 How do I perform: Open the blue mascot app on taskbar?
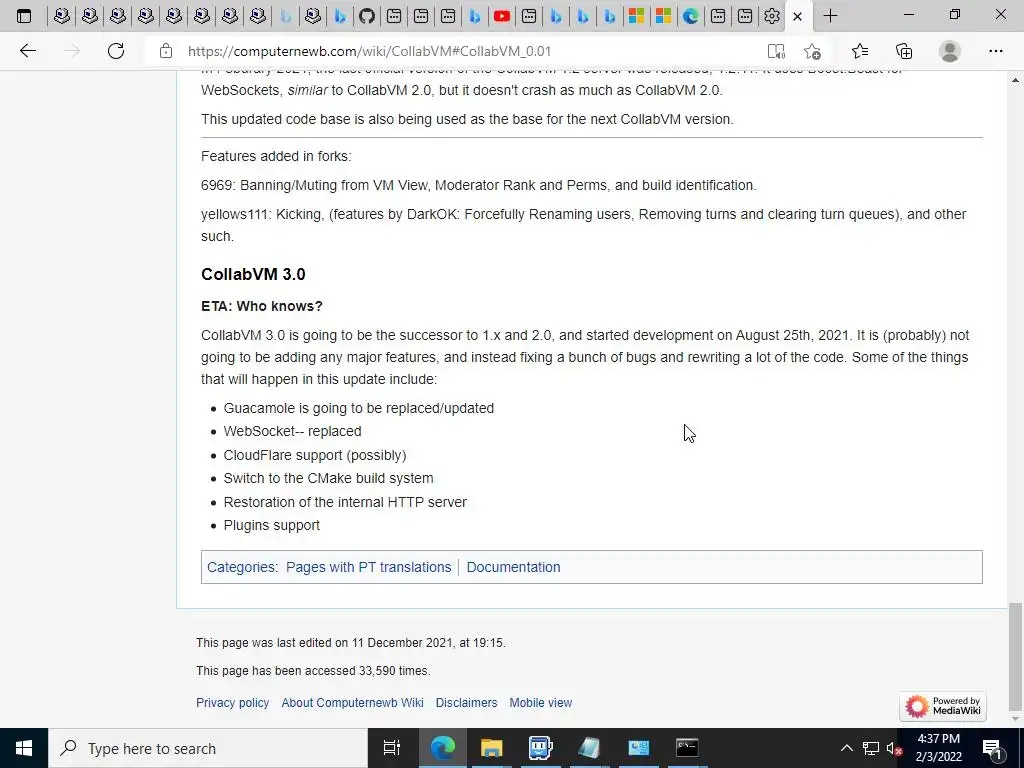point(540,748)
